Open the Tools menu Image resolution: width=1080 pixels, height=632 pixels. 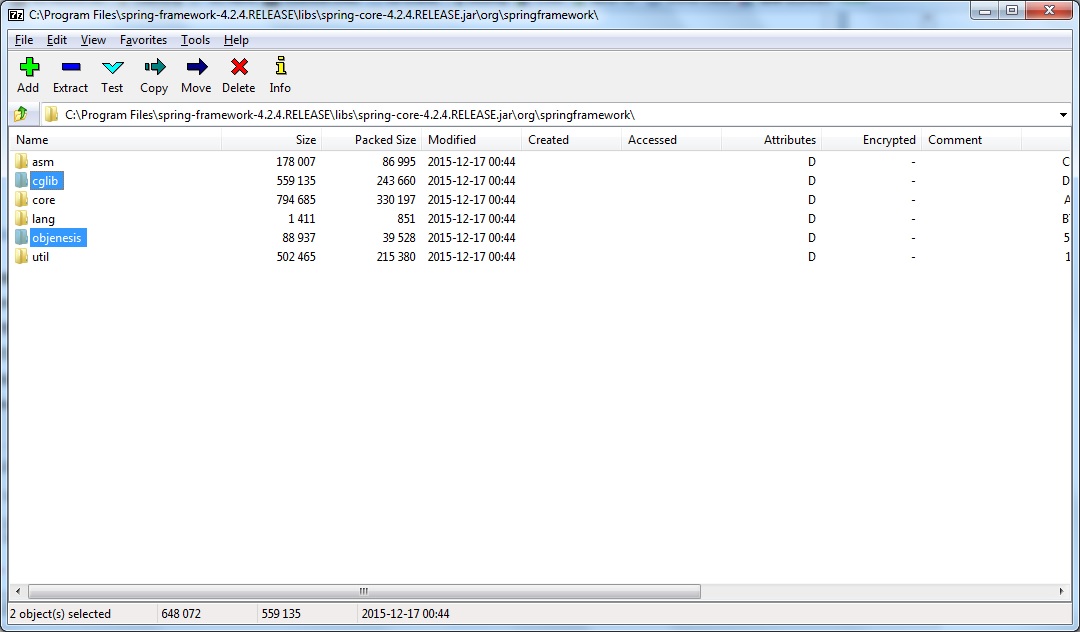196,40
